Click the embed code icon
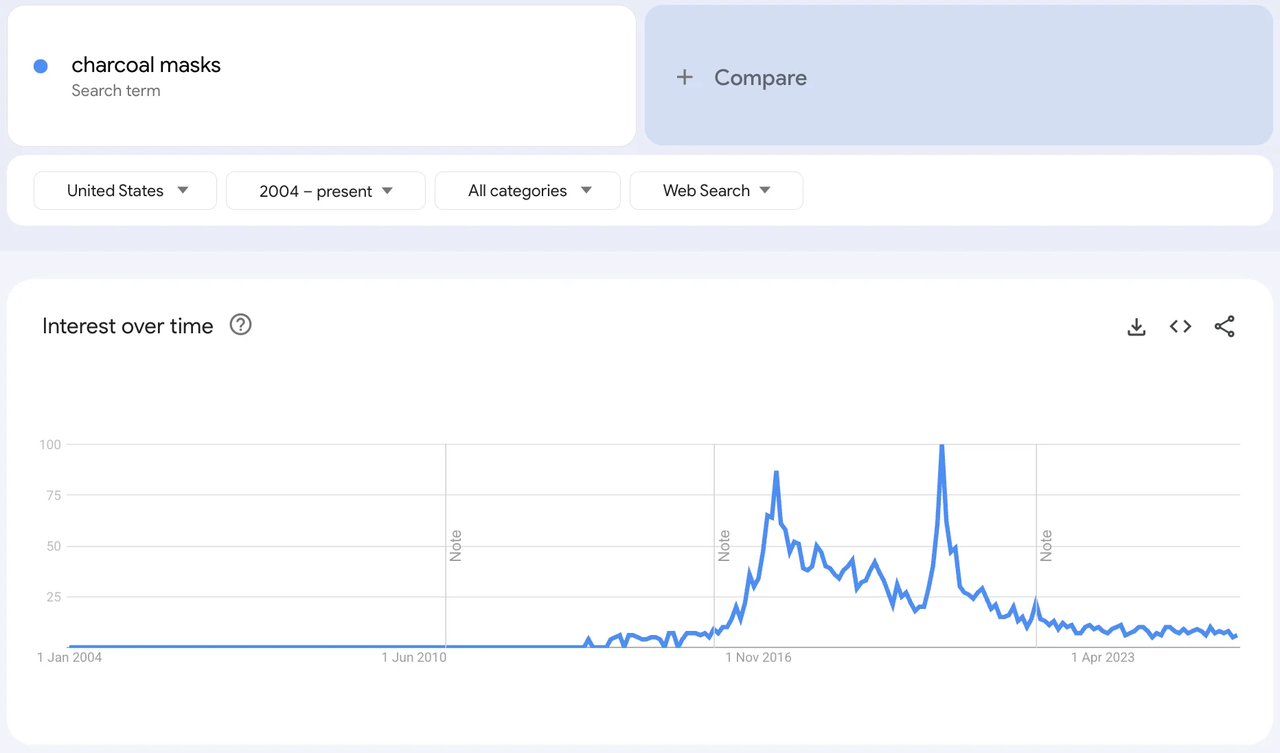The width and height of the screenshot is (1280, 753). pos(1180,327)
